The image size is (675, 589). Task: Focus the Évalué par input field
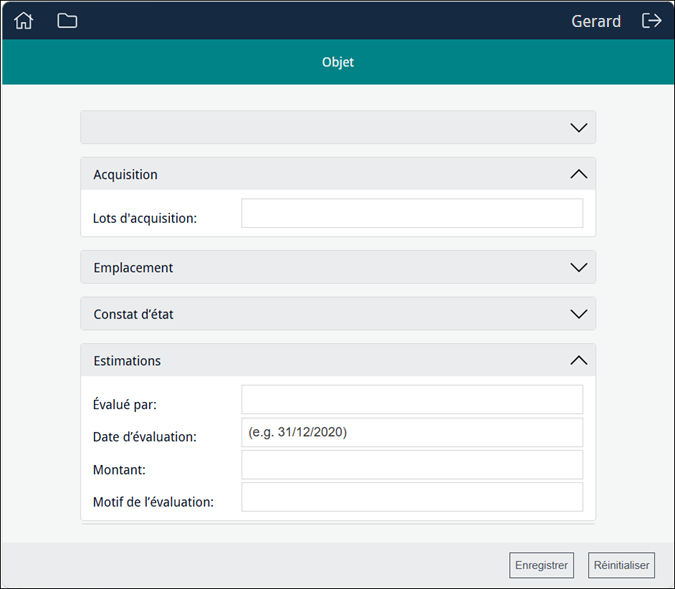412,400
